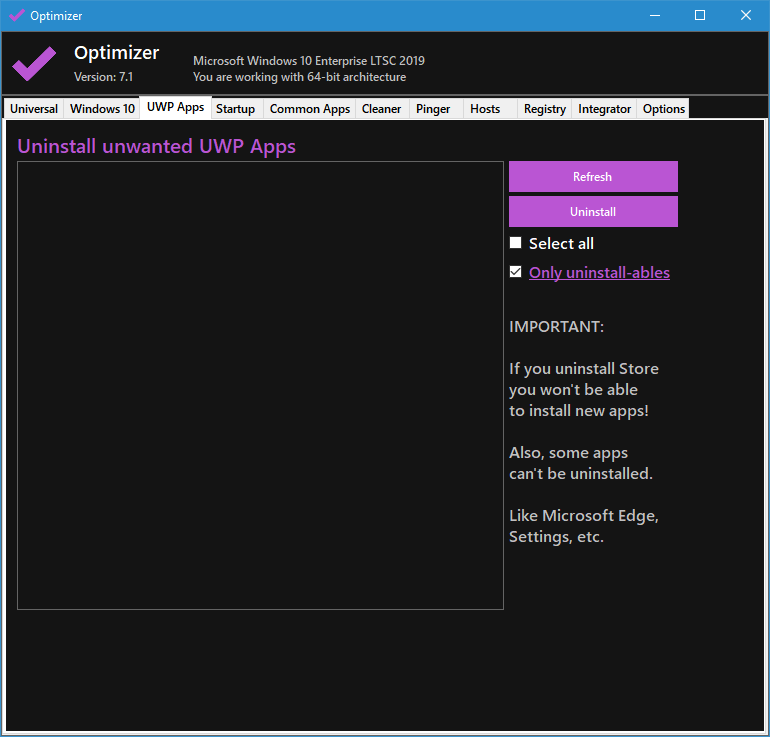
Task: Select the UWP Apps tab
Action: pyautogui.click(x=175, y=107)
